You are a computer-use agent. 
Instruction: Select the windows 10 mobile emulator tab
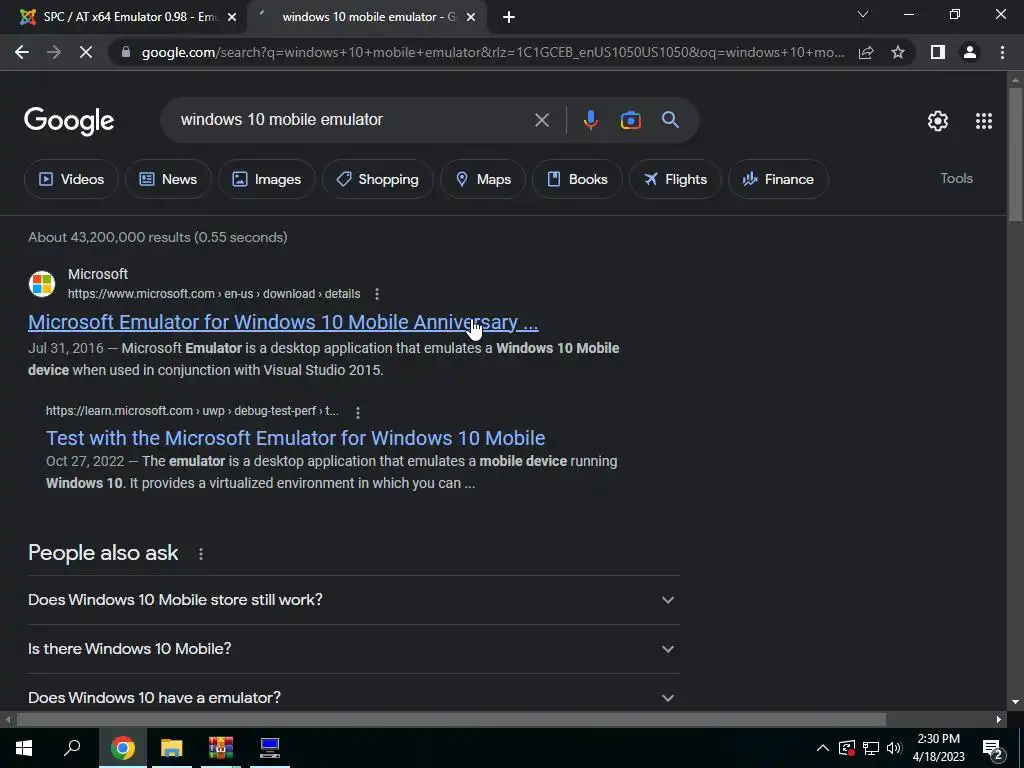click(366, 17)
